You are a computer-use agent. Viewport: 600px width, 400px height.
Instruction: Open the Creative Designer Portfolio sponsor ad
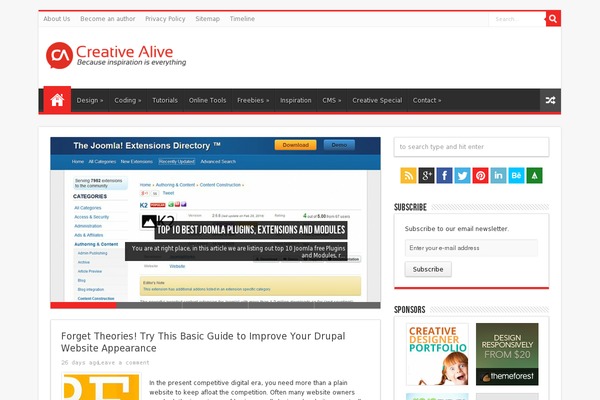click(x=437, y=354)
